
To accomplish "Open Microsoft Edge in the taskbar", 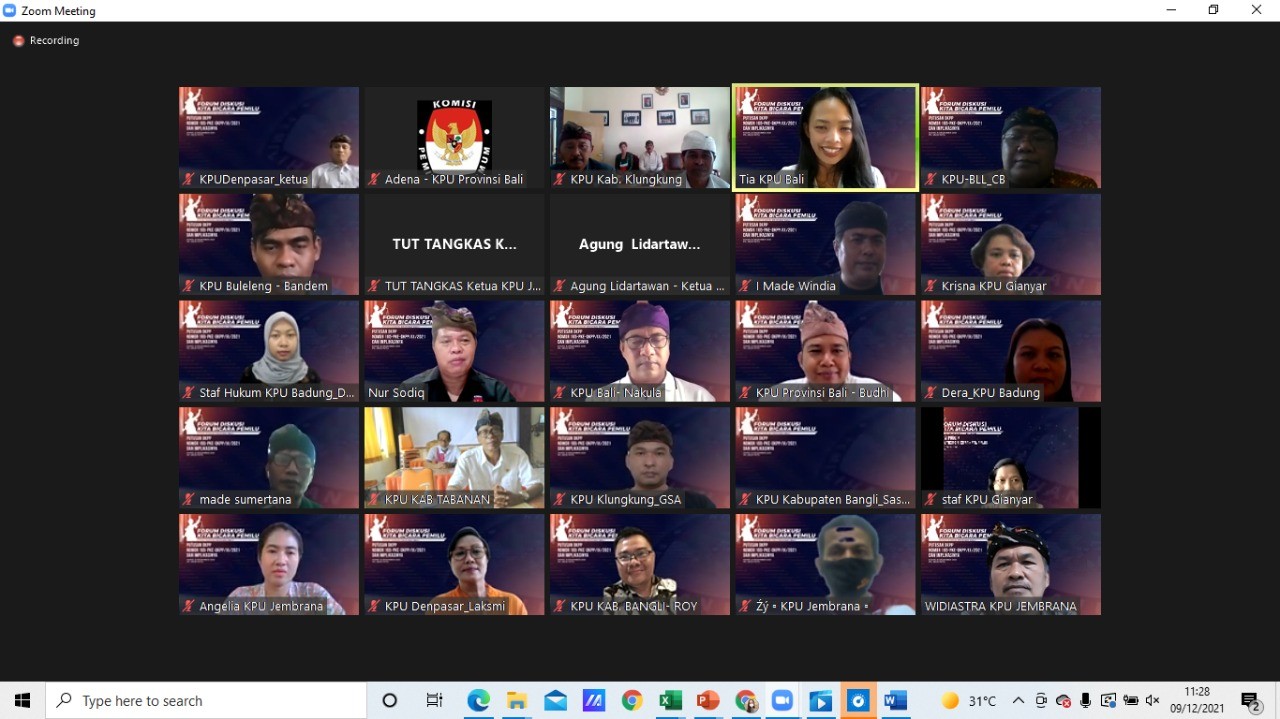I will (x=478, y=701).
